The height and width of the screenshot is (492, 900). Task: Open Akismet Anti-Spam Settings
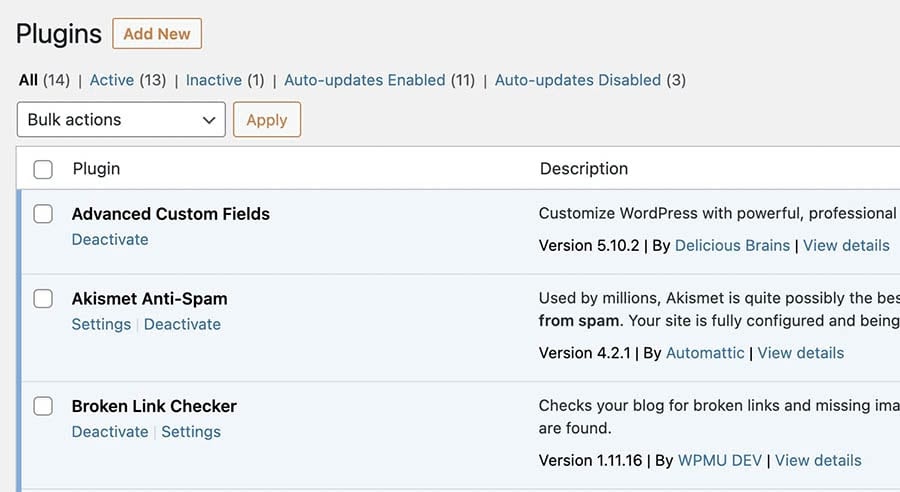click(101, 325)
